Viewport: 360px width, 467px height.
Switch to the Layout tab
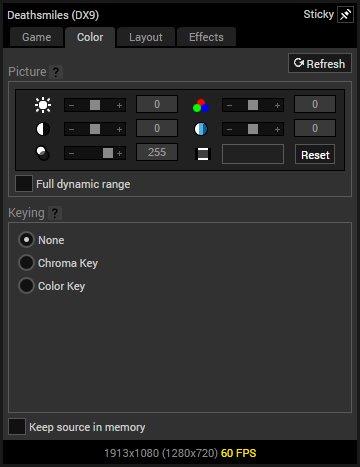pyautogui.click(x=146, y=37)
